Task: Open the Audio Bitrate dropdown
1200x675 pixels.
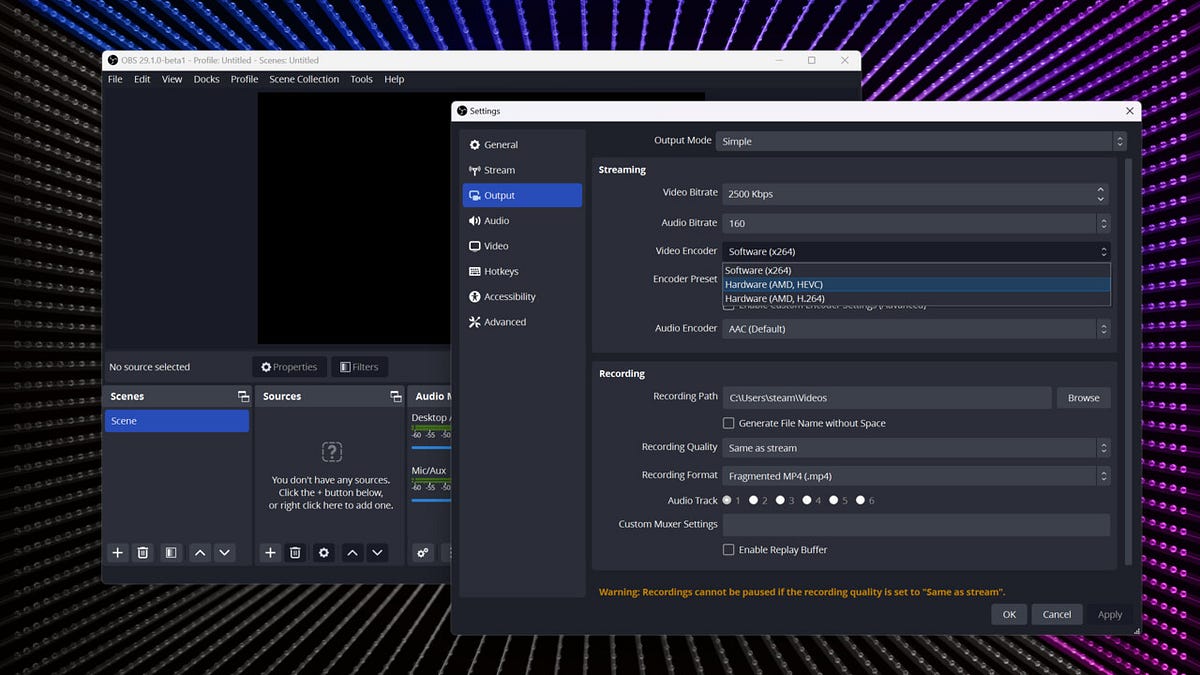Action: pyautogui.click(x=916, y=223)
